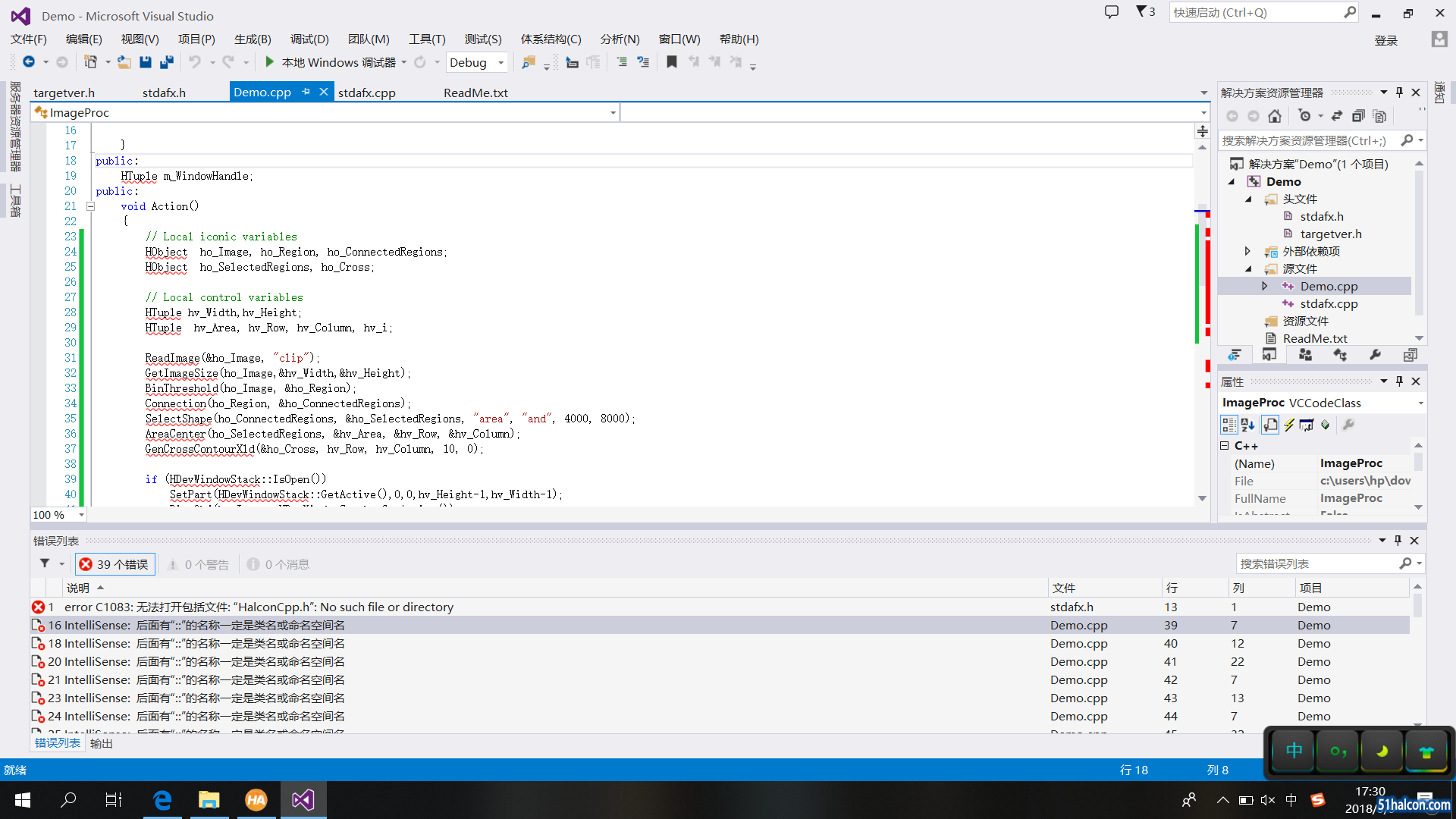1456x819 pixels.
Task: Click Show All Files icon in Solution Explorer
Action: coord(1380,116)
